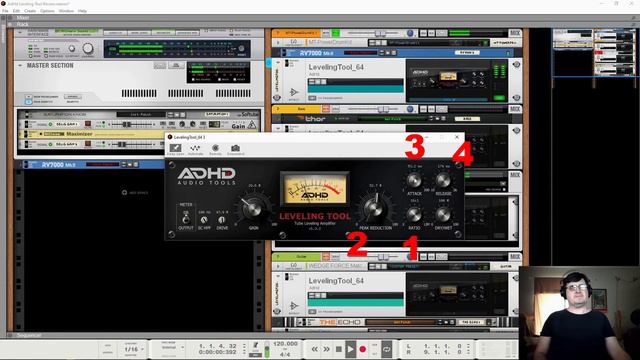Collapse the Master Section fold arrow
Viewport: 640px width, 360px height.
(x=20, y=65)
